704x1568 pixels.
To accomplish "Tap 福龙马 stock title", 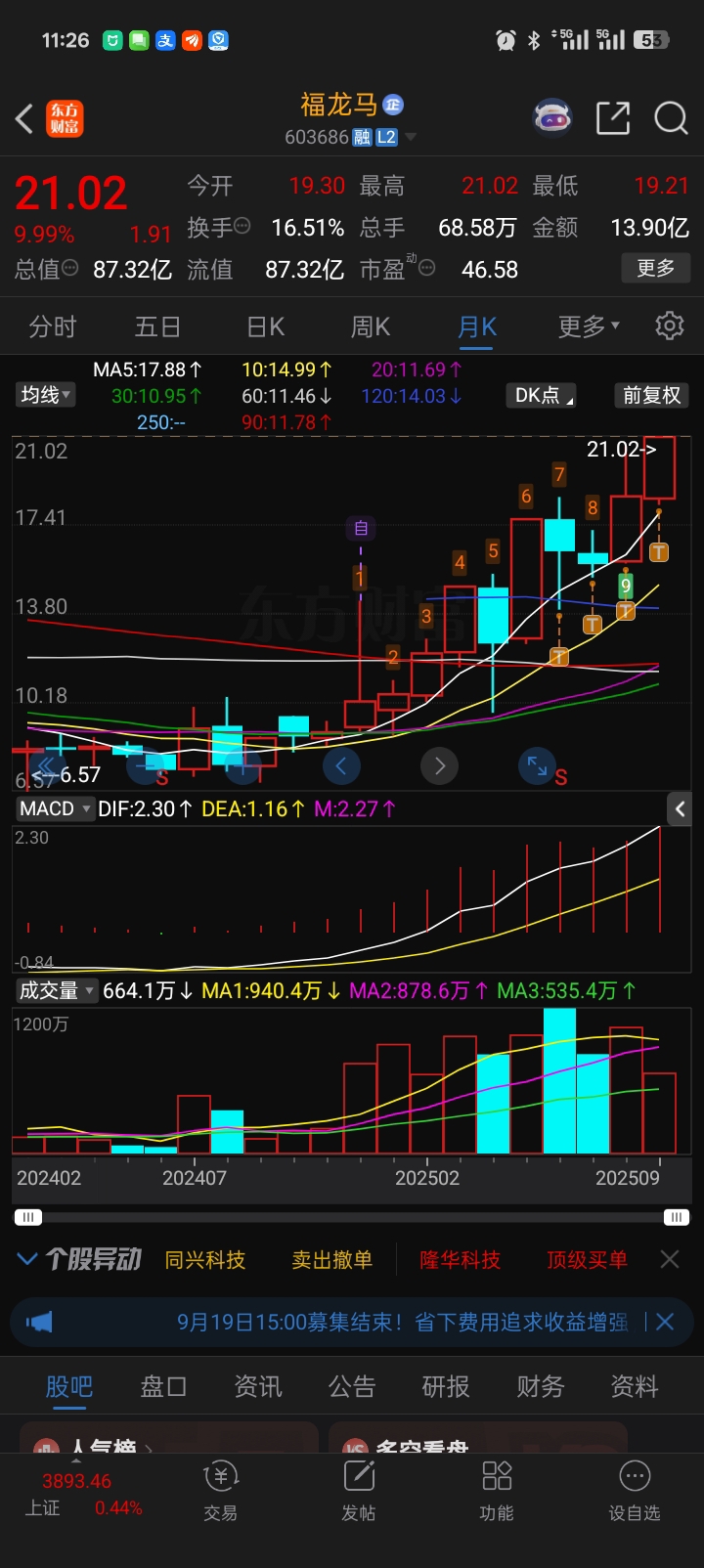I will (x=338, y=105).
